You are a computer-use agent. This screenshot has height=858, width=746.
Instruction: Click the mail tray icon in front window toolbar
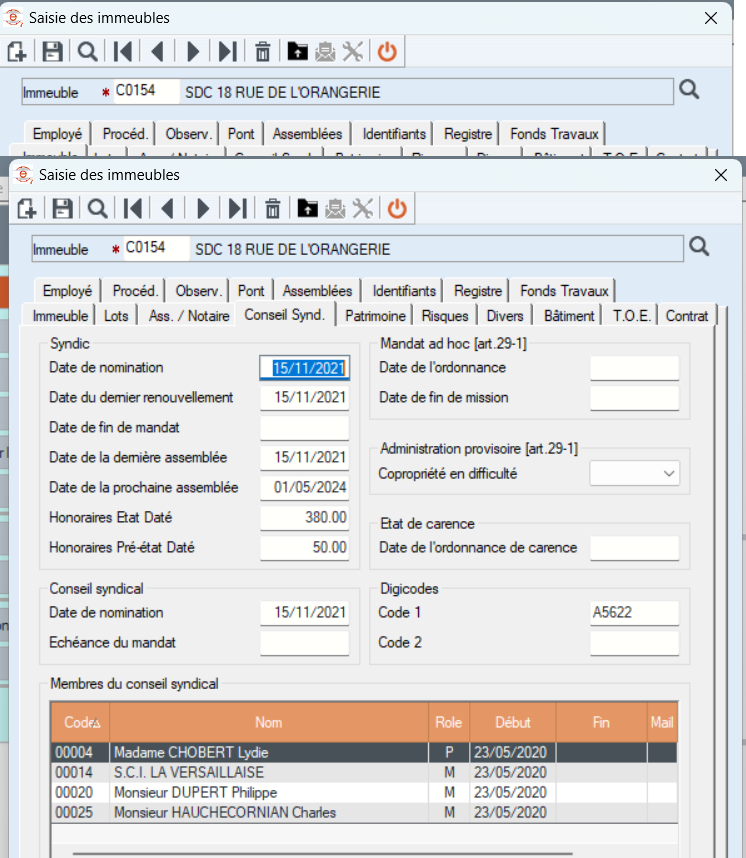pos(335,209)
